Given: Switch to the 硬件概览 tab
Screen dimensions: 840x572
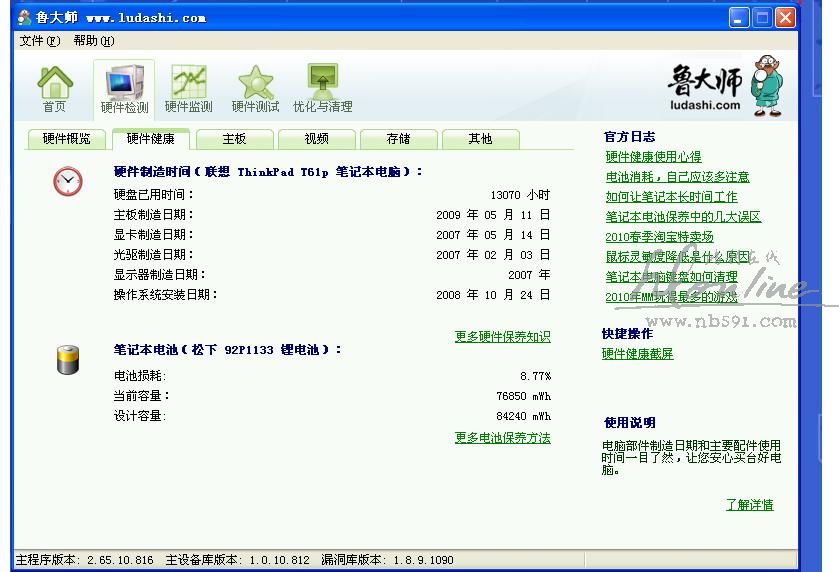Looking at the screenshot, I should [x=66, y=139].
